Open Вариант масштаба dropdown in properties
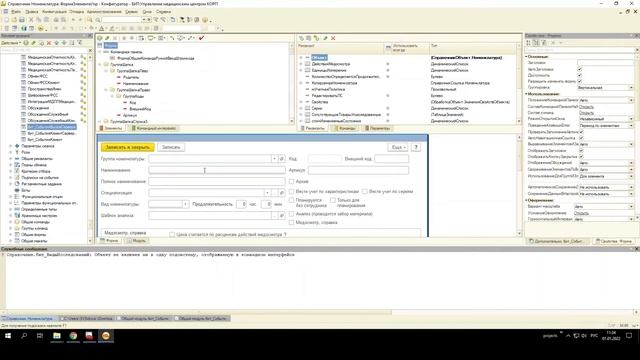The height and width of the screenshot is (360, 640). click(631, 207)
